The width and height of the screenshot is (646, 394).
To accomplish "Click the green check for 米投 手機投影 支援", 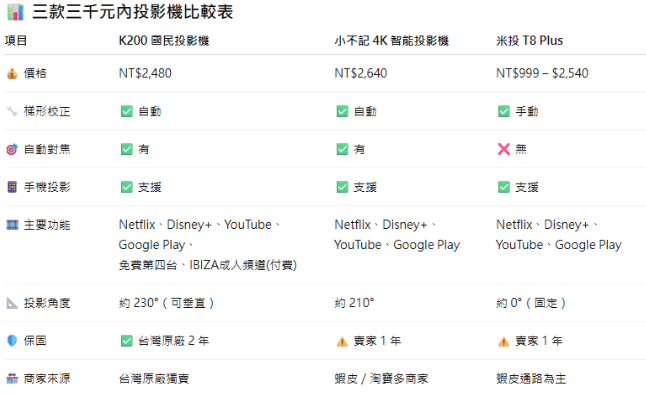I will pyautogui.click(x=504, y=187).
